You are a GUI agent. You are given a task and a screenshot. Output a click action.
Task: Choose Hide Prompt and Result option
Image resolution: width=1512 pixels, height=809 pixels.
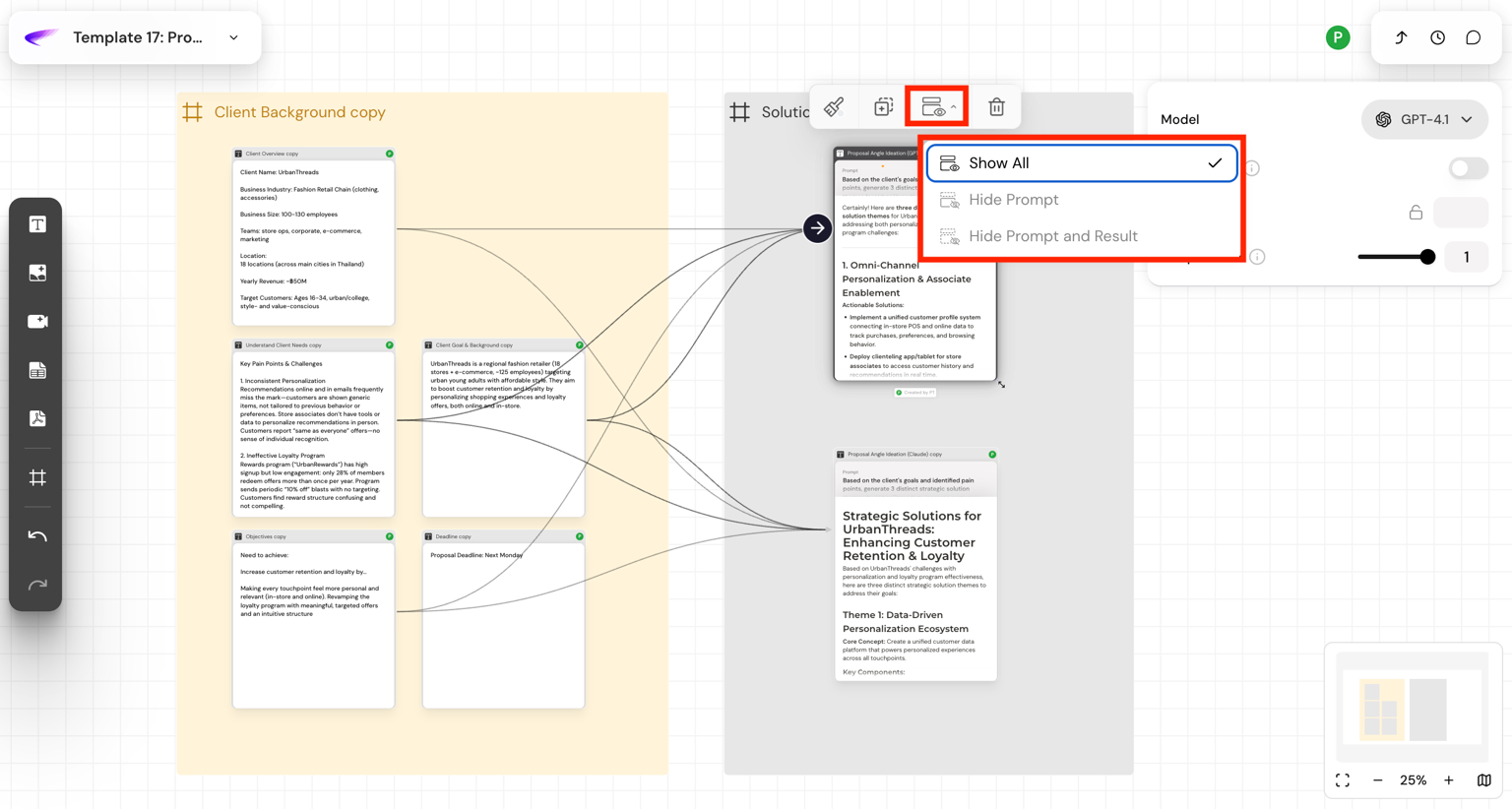pos(1052,236)
